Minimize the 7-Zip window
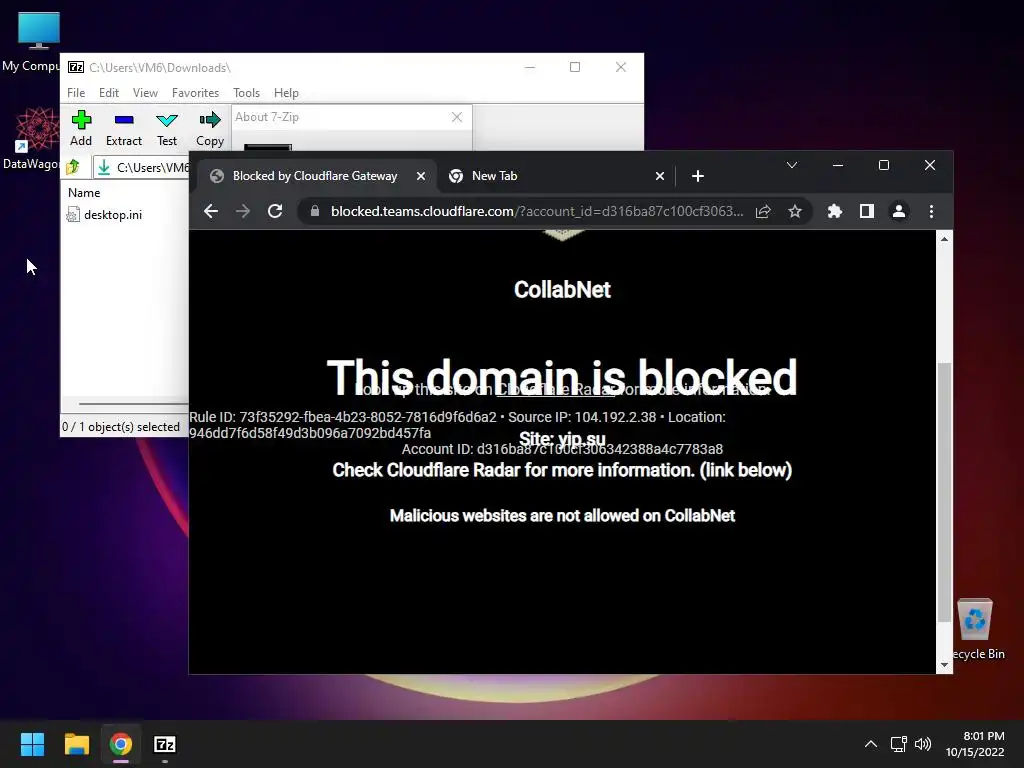This screenshot has width=1024, height=768. point(530,67)
